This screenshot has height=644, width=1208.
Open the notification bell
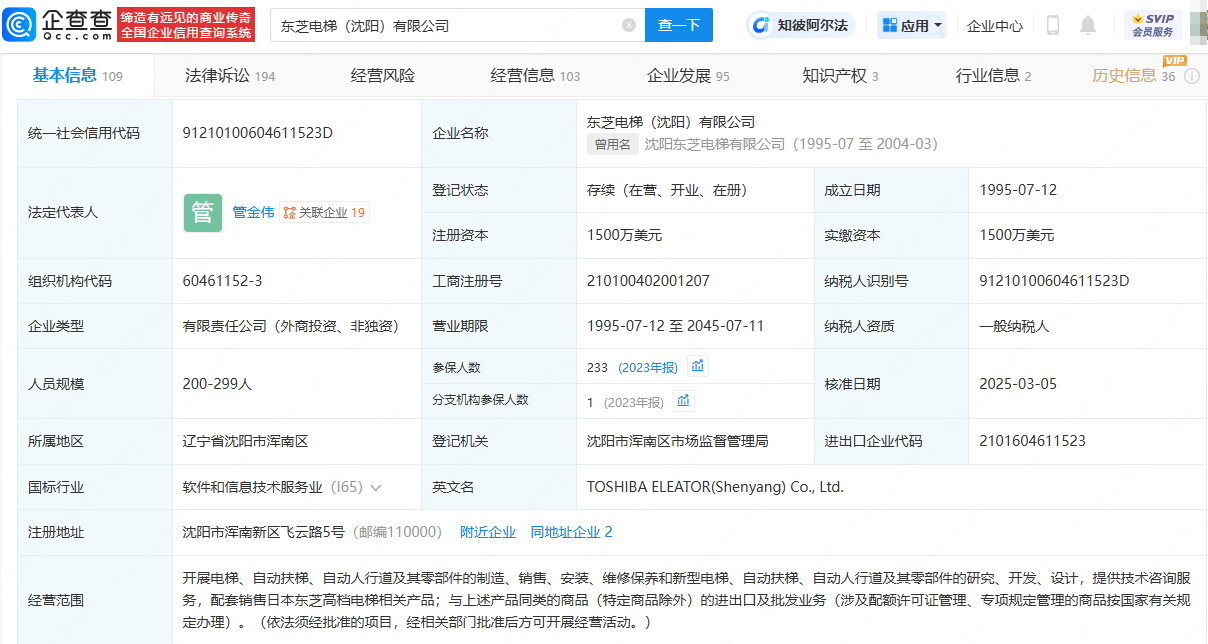1088,25
